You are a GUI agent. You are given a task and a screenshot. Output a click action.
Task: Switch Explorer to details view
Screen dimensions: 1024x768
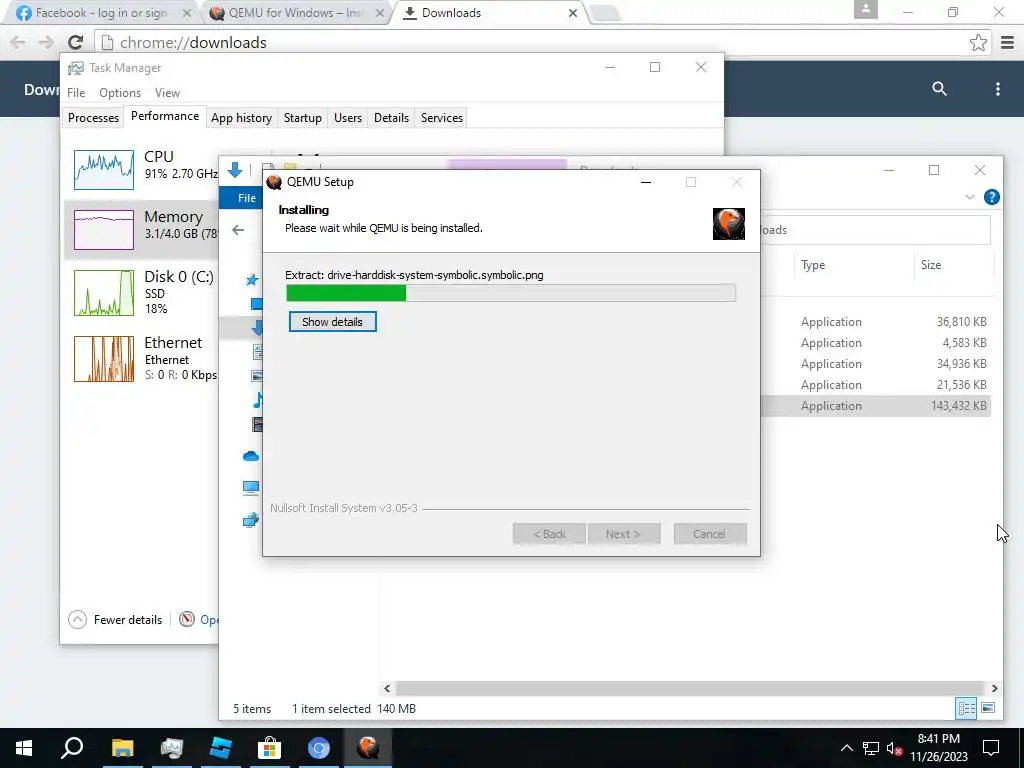click(966, 709)
